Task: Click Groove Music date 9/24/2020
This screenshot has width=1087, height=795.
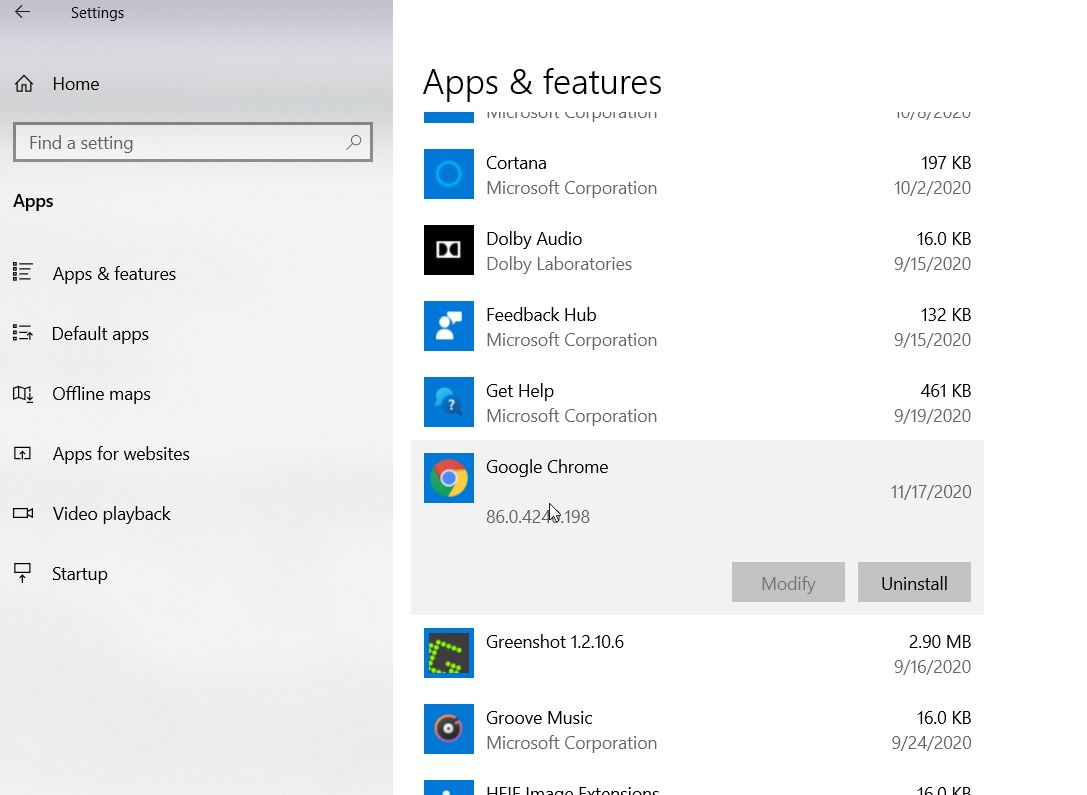Action: click(932, 743)
